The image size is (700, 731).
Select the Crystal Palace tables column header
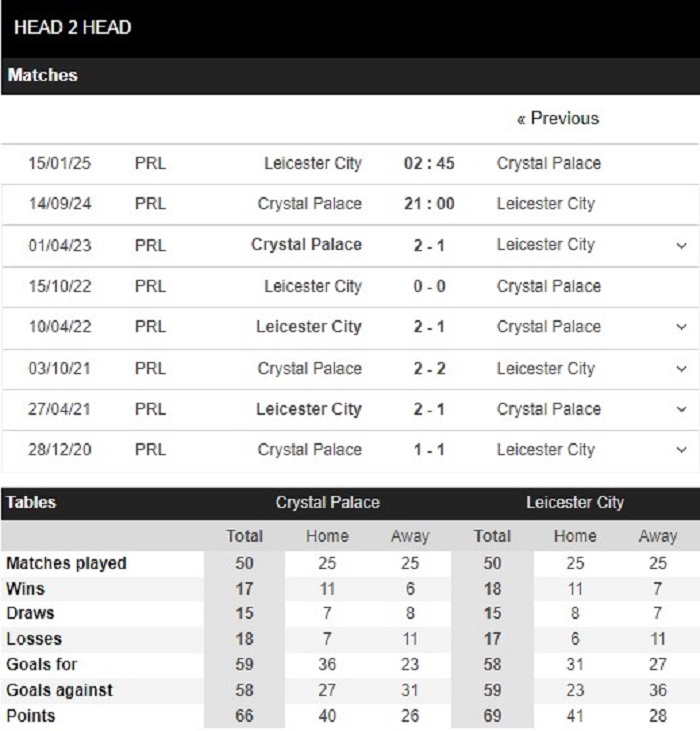click(x=328, y=503)
